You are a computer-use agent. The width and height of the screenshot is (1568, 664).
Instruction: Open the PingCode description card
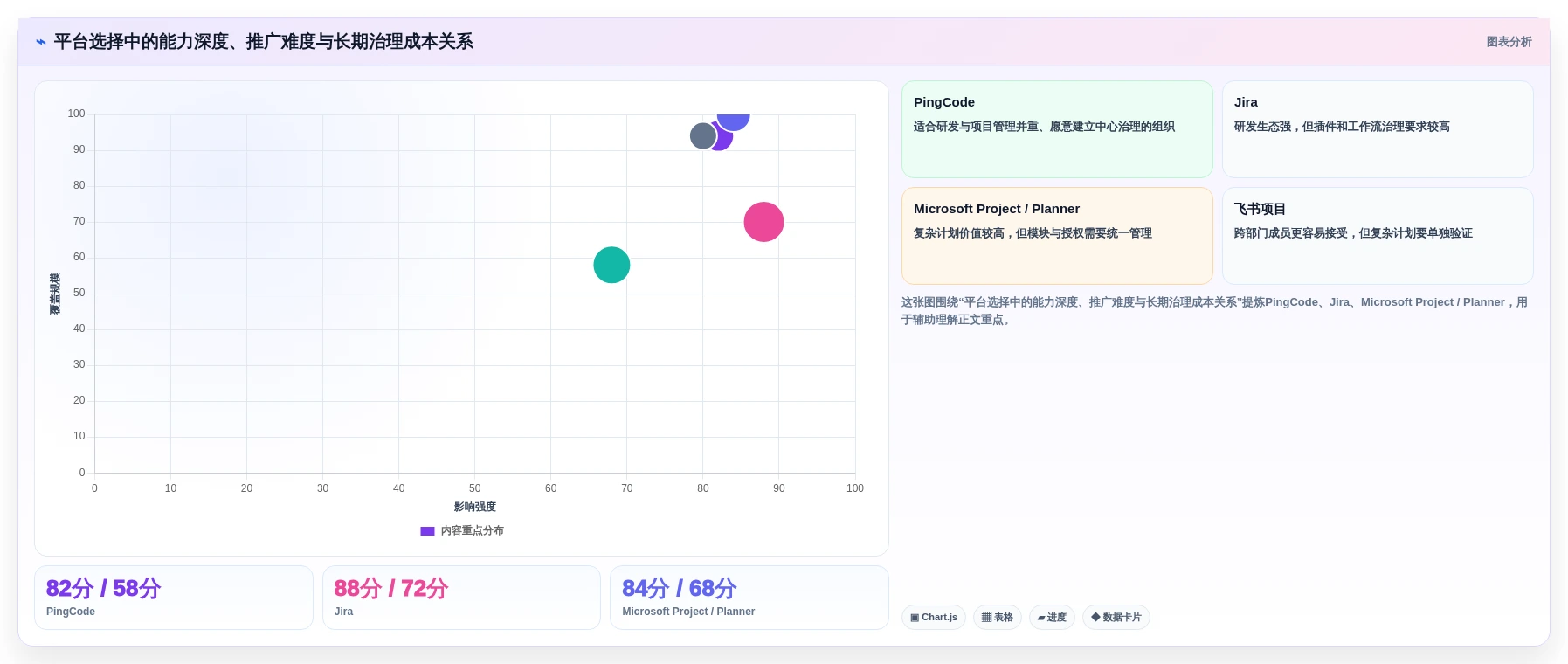point(1057,129)
